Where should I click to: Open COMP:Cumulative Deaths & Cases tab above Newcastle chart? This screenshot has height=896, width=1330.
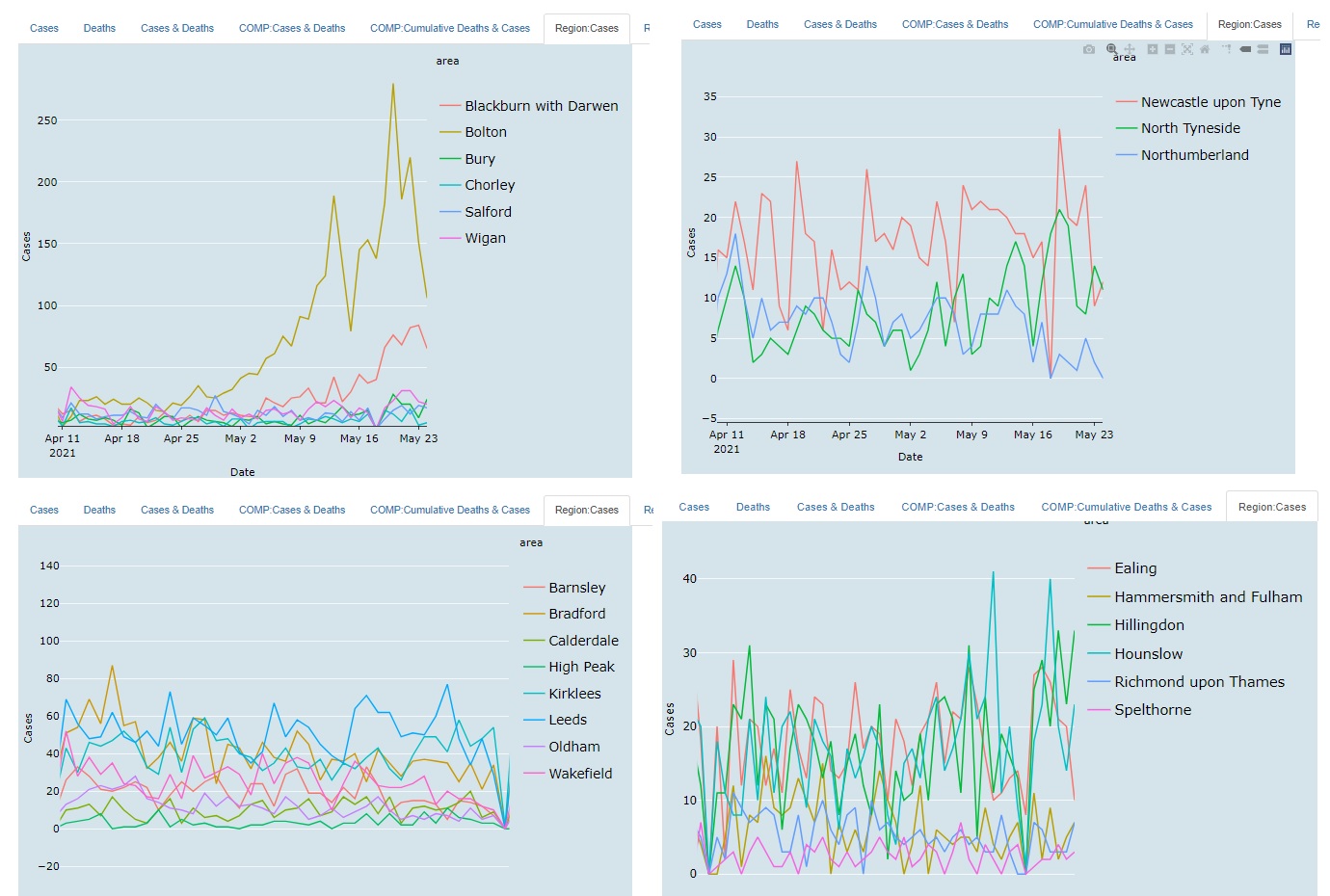1112,24
